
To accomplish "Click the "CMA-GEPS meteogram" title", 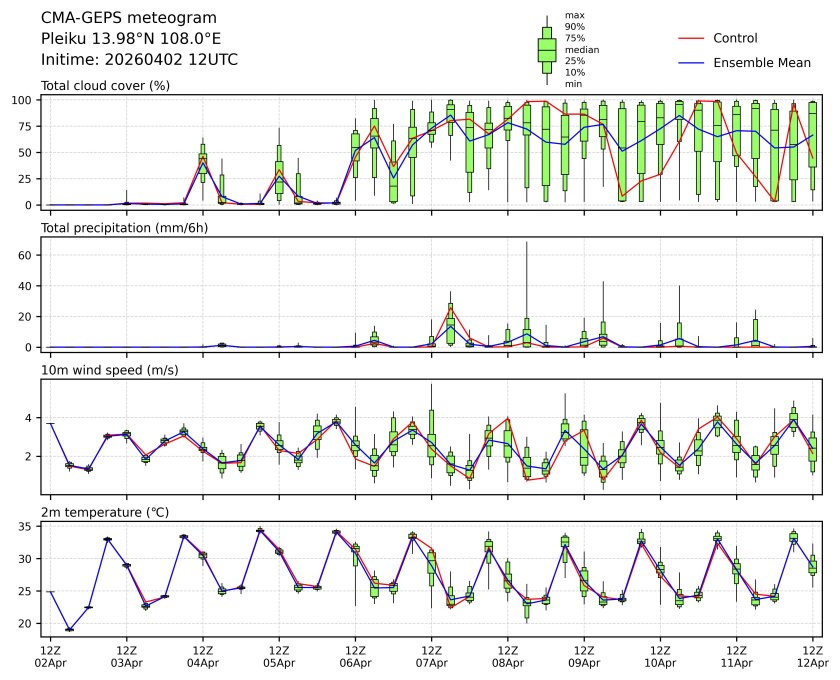I will (114, 18).
